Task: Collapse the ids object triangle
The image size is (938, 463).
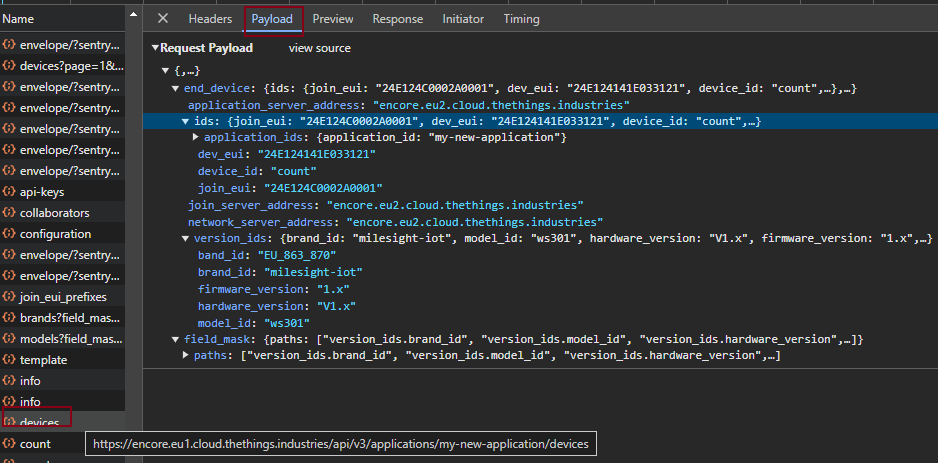Action: click(185, 121)
